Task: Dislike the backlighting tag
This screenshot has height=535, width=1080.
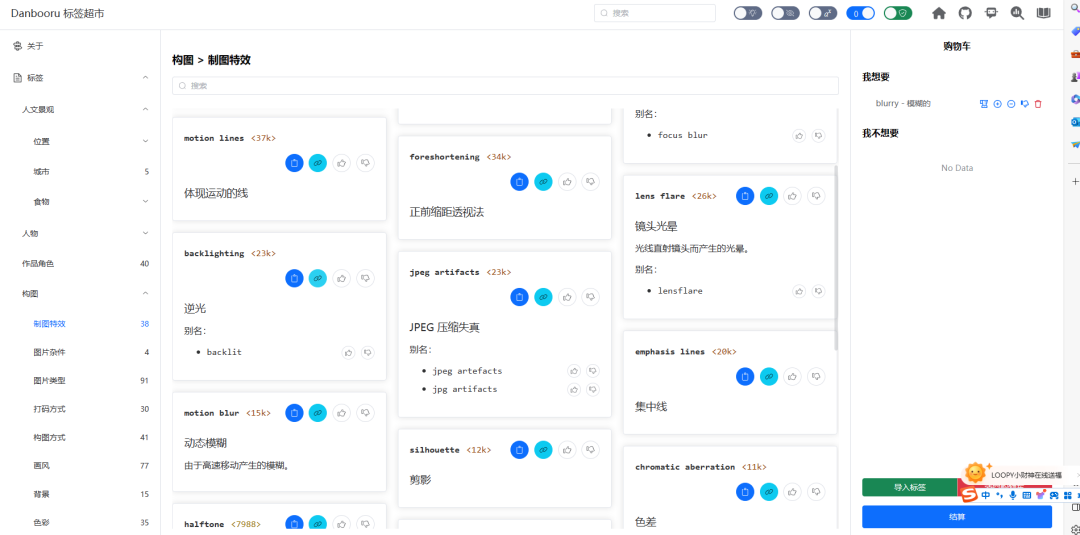Action: (x=365, y=278)
